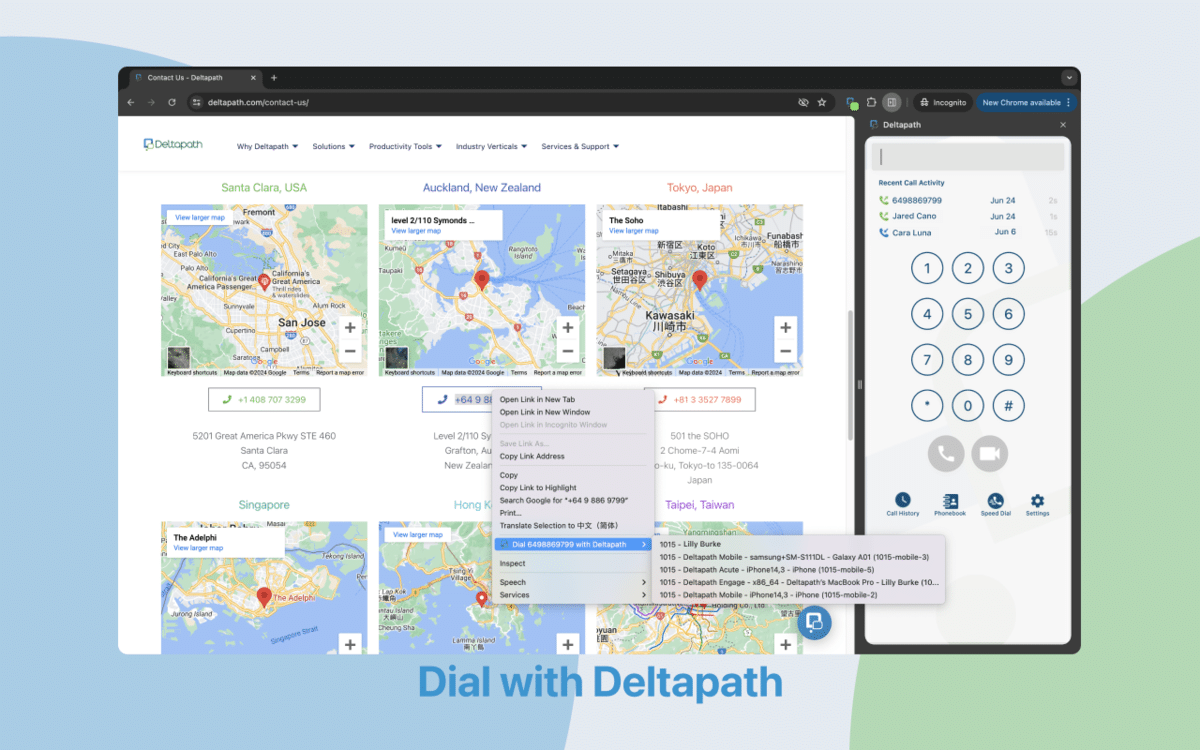Click the Deltapath extension icon in toolbar
Screen dimensions: 1200x750
tap(851, 102)
